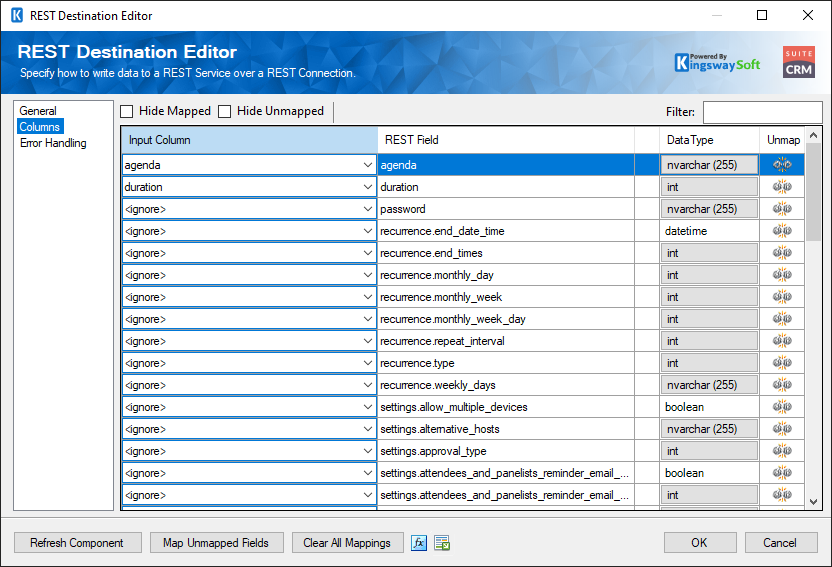Screen dimensions: 832x567
Task: Click the application K icon in title bar
Action: pyautogui.click(x=17, y=15)
